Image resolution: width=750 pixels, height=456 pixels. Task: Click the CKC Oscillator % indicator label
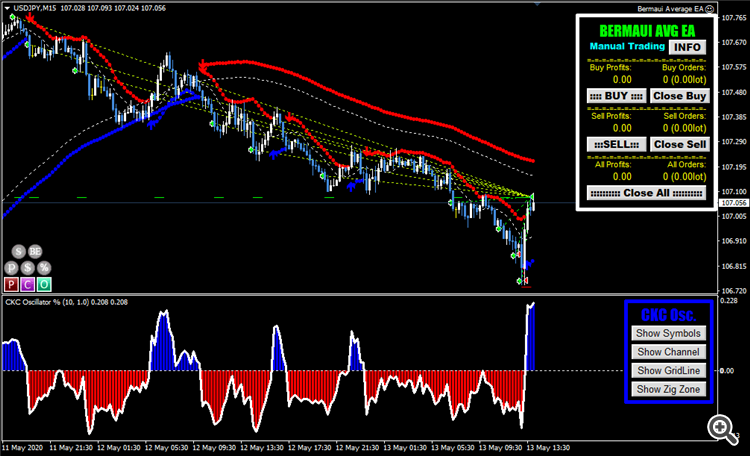pos(66,302)
